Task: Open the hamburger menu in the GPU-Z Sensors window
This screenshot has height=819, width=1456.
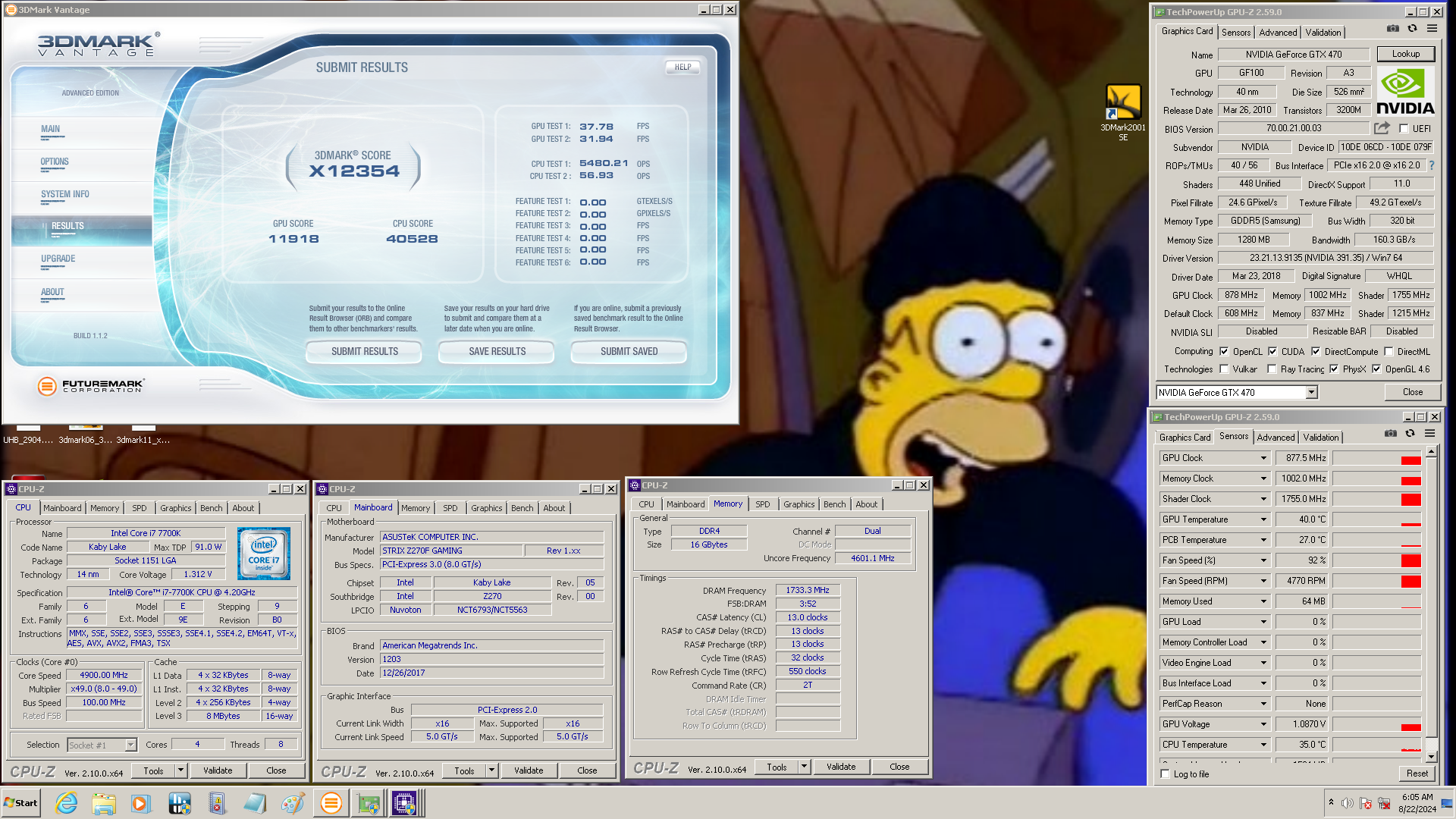Action: (1429, 434)
